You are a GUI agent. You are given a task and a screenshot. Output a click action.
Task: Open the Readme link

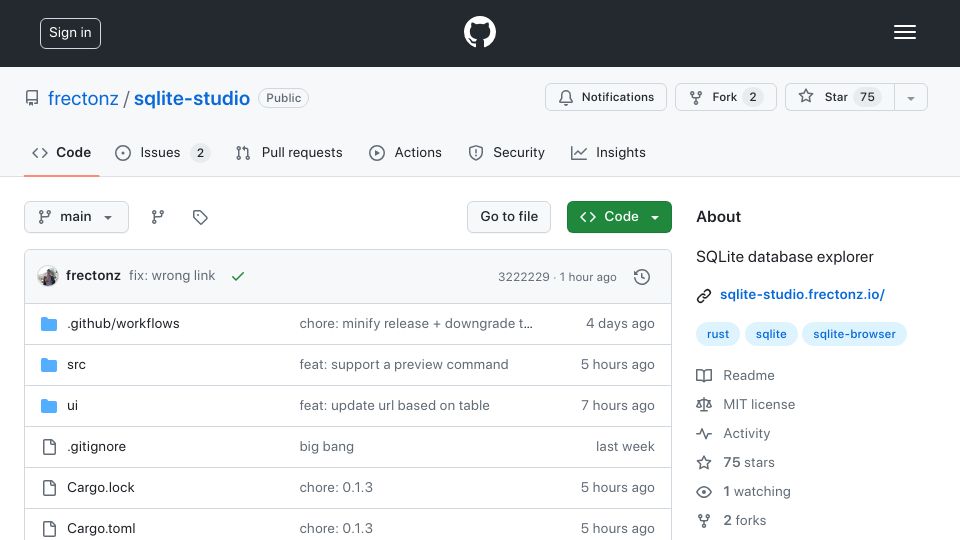click(735, 375)
